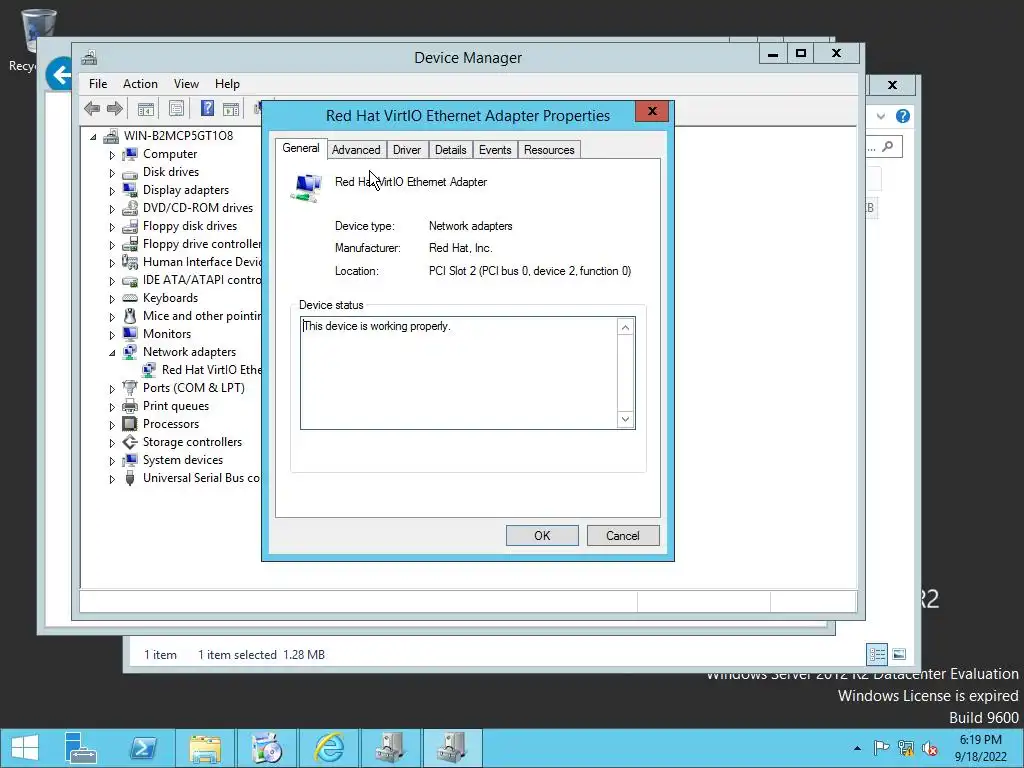Click the Device status scroll down arrow
1024x768 pixels.
[625, 419]
